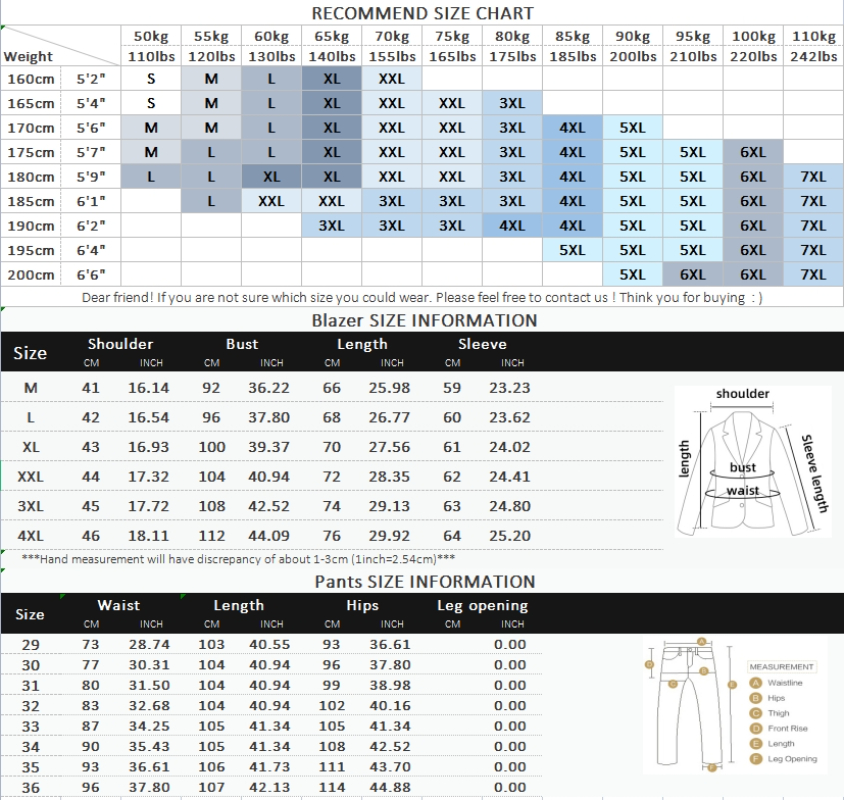Click the Length marker E in legend
The height and width of the screenshot is (800, 844).
point(756,743)
